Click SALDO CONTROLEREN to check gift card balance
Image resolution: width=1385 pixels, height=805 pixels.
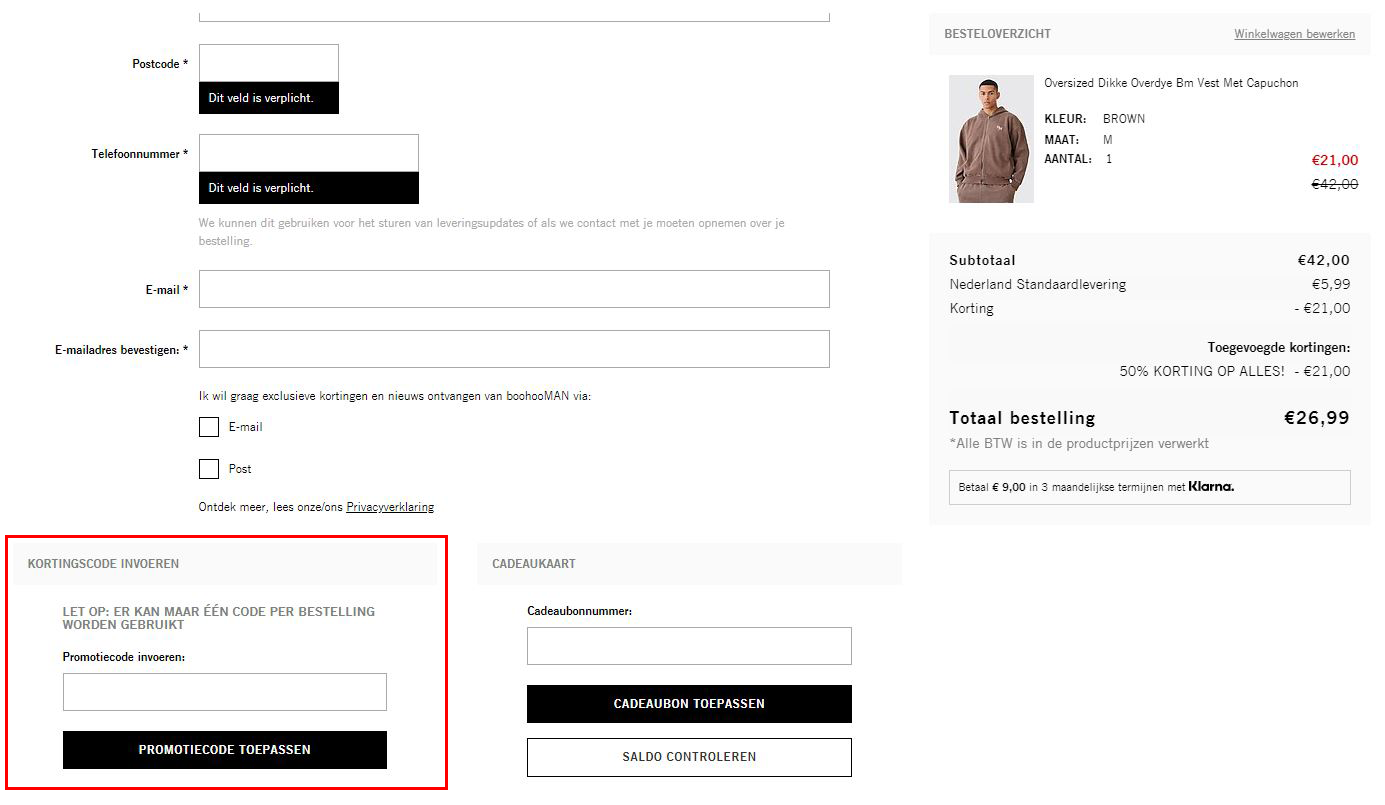(688, 757)
